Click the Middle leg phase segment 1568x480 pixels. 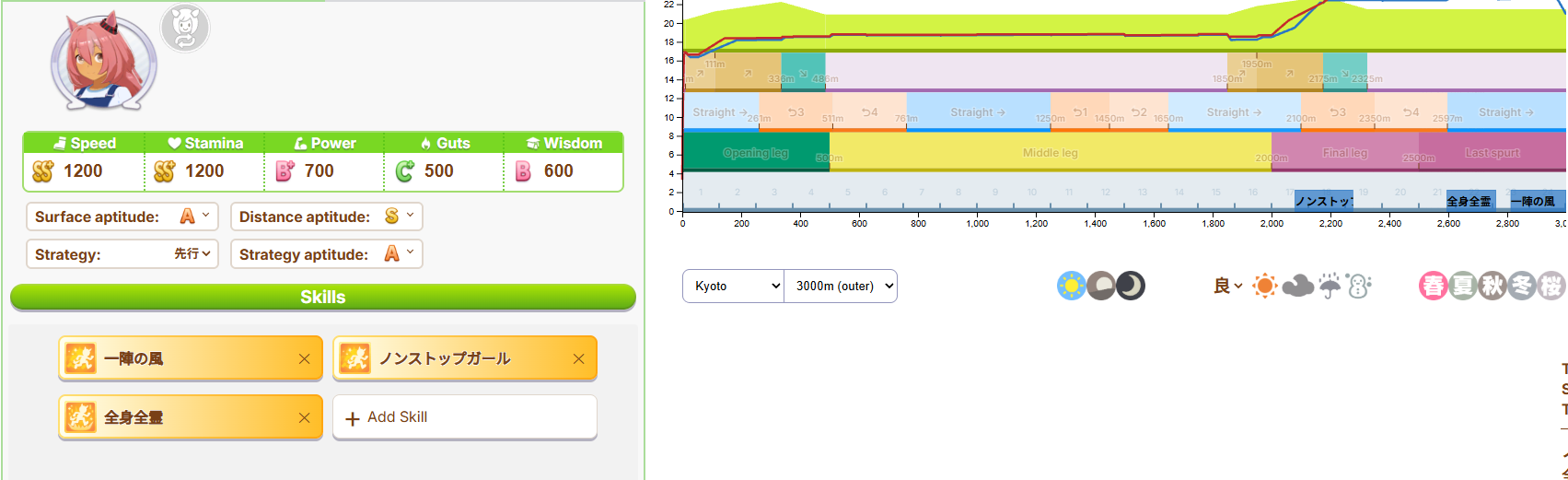1051,152
